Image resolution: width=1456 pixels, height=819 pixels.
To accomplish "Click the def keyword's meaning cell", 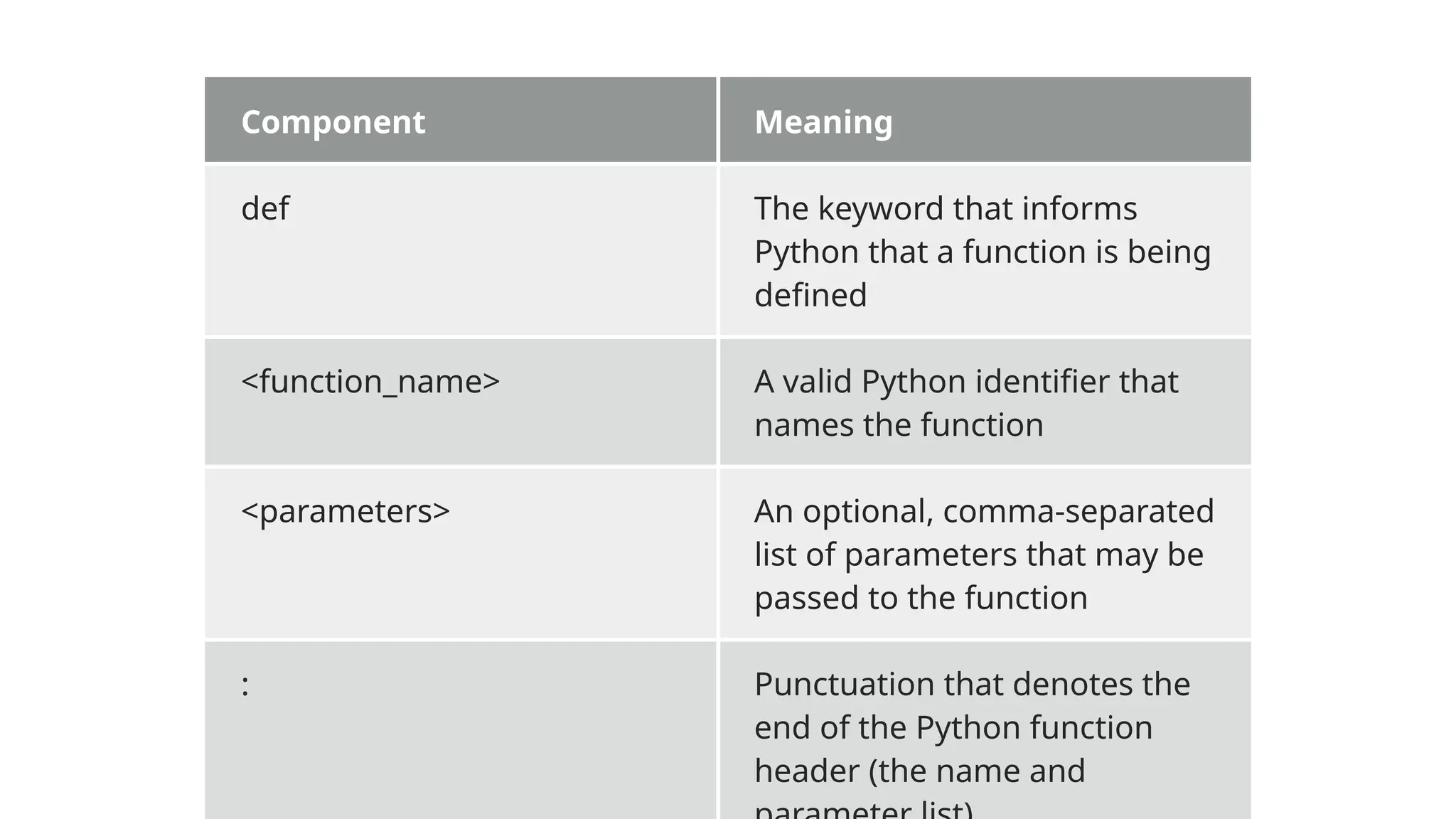I will (983, 252).
